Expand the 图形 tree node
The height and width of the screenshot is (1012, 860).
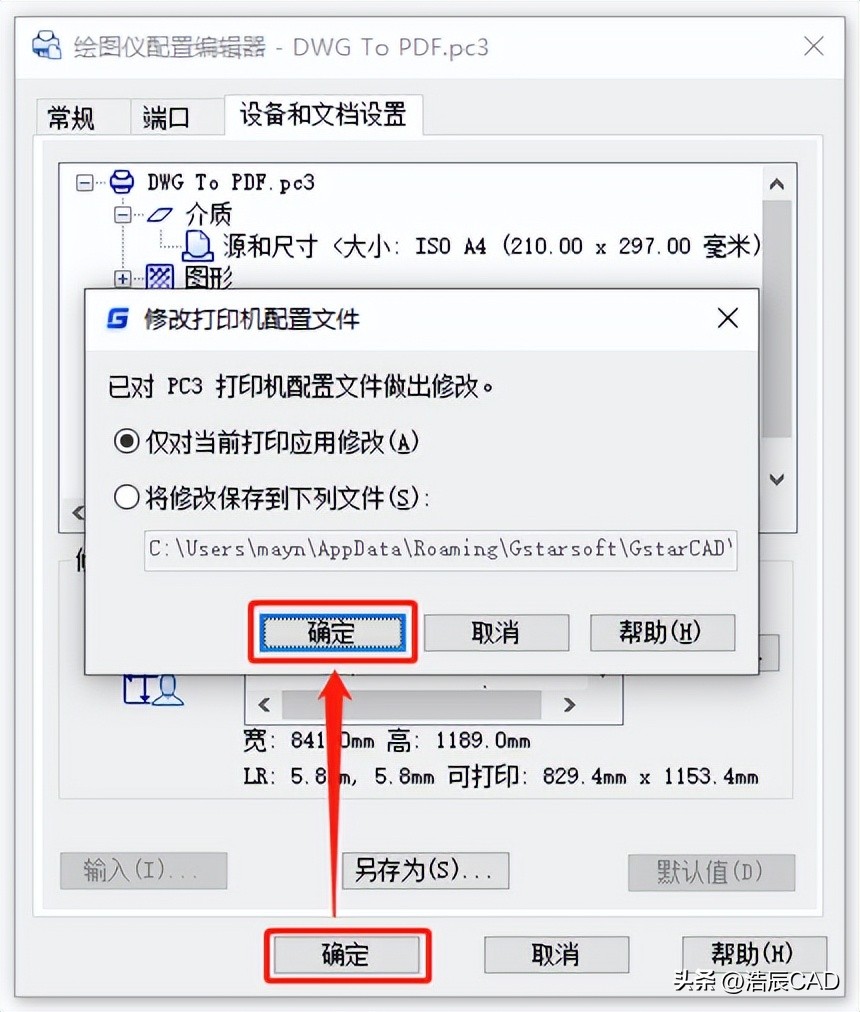[122, 278]
